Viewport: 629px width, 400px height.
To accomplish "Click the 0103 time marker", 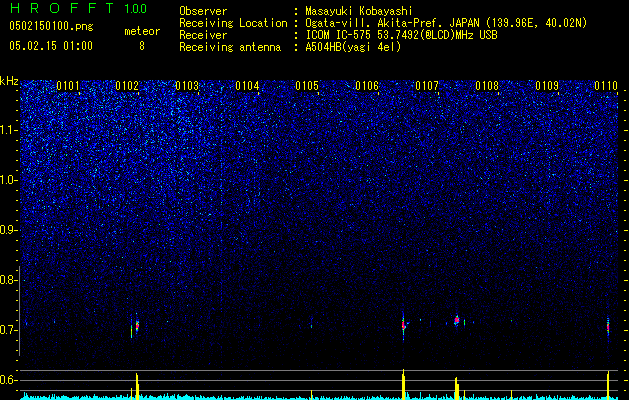I will tap(187, 85).
